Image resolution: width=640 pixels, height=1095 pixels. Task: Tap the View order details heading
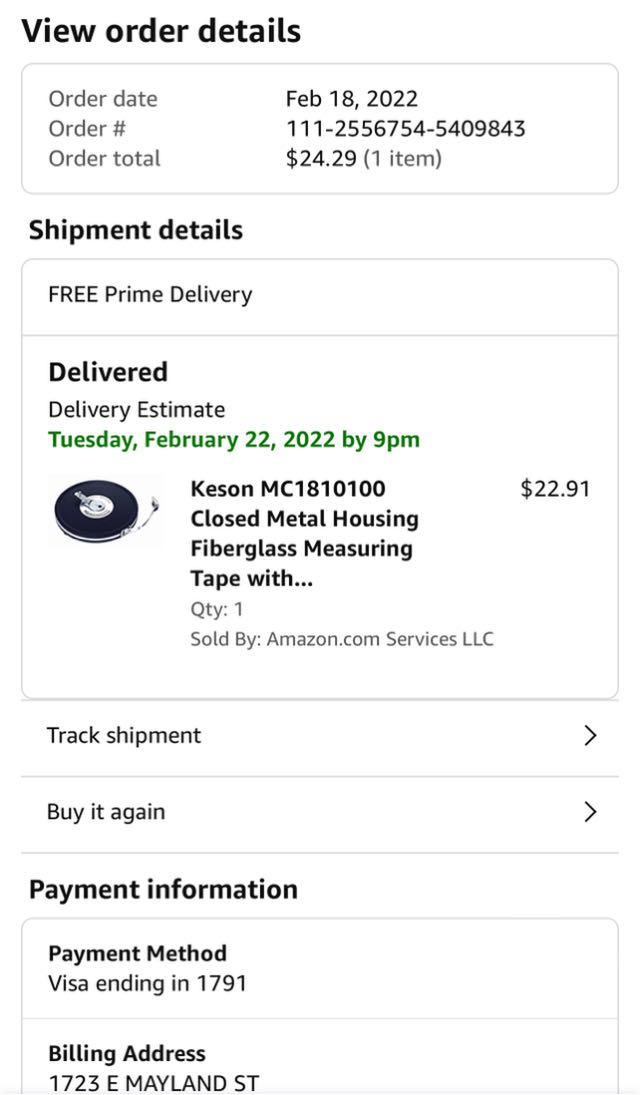click(161, 31)
